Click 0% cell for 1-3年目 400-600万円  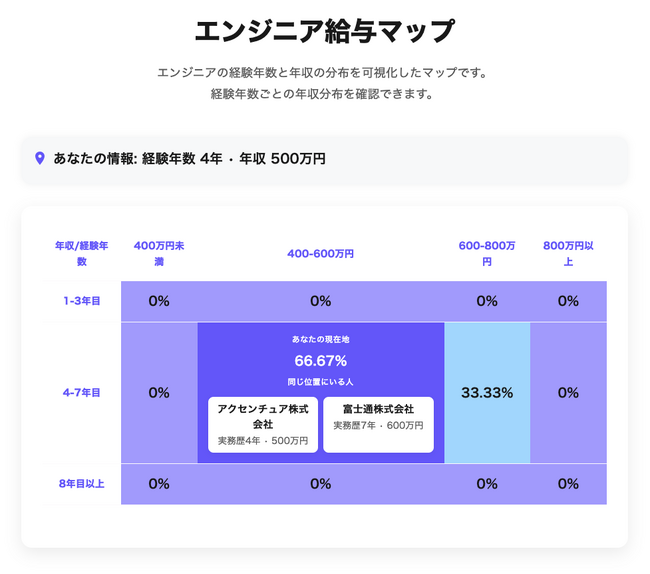320,301
